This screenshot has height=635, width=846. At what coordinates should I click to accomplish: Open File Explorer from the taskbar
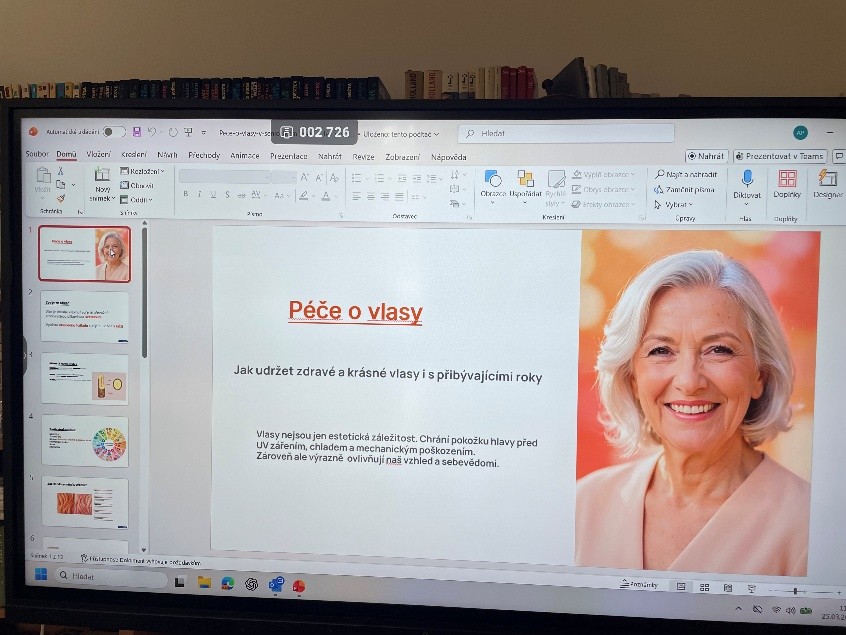(204, 581)
